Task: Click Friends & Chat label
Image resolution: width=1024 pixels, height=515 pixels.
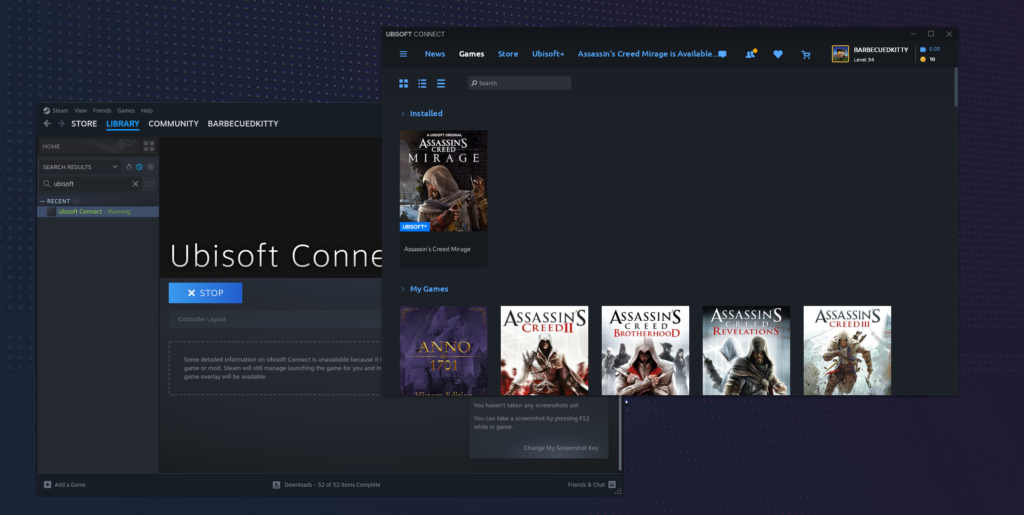Action: click(x=586, y=485)
